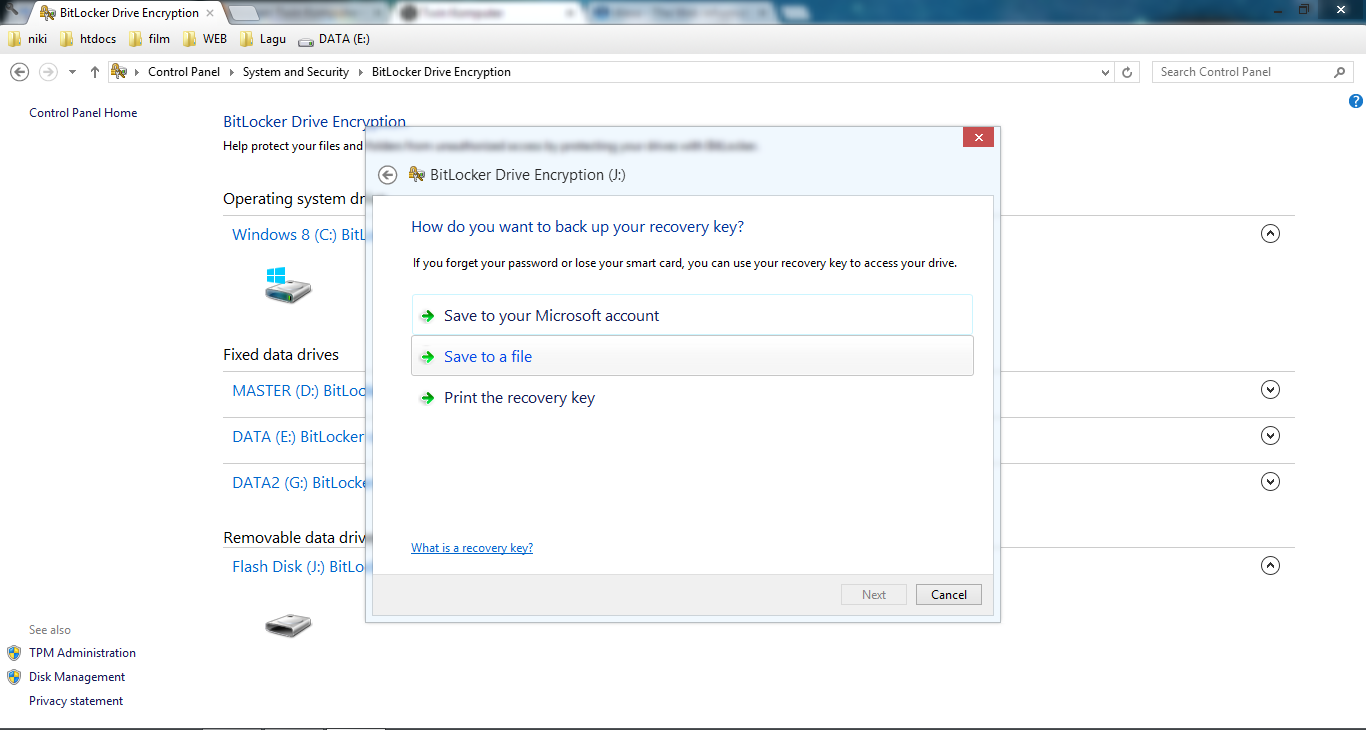Navigate to System and Security breadcrumb
This screenshot has height=730, width=1366.
(x=296, y=72)
